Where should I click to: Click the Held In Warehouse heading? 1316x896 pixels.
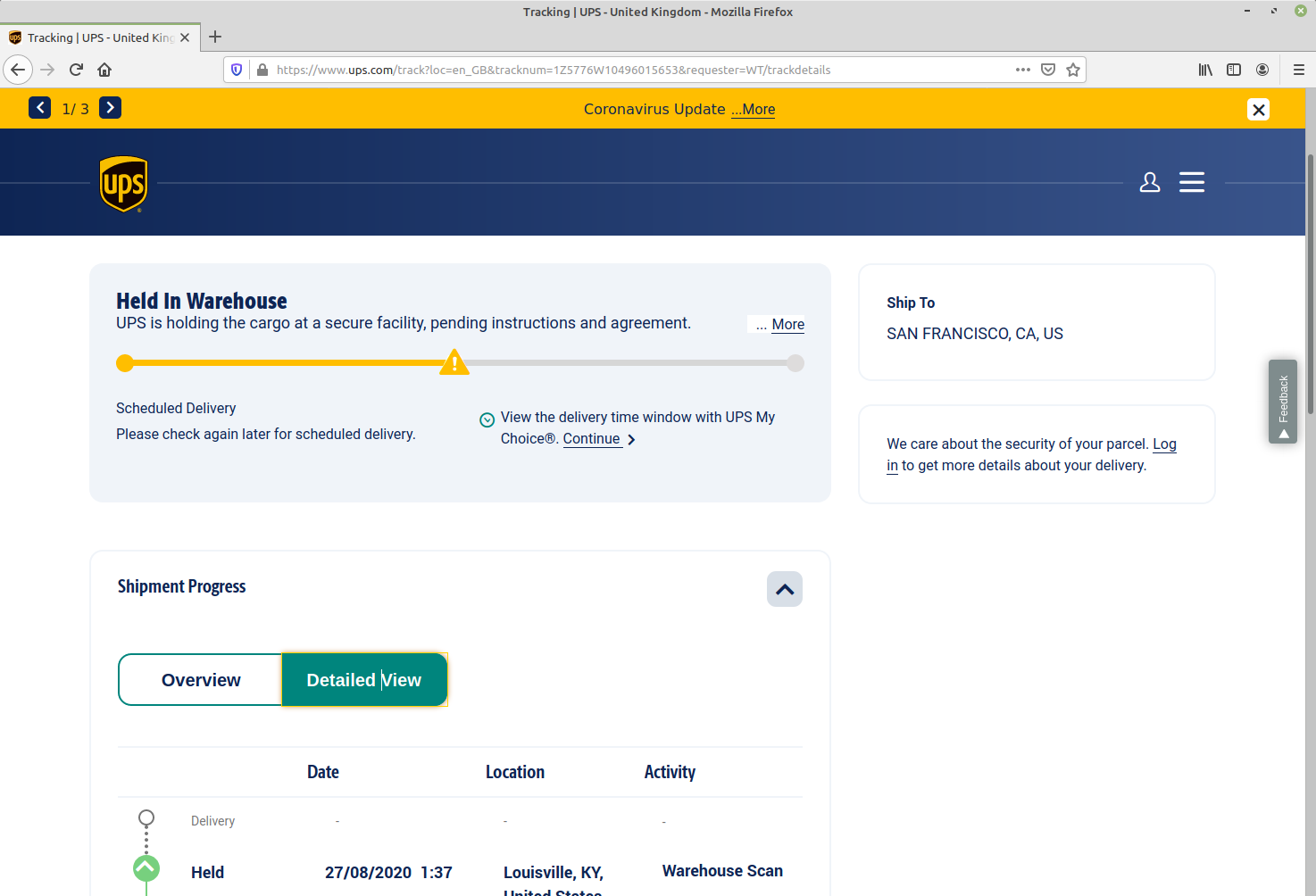tap(202, 302)
